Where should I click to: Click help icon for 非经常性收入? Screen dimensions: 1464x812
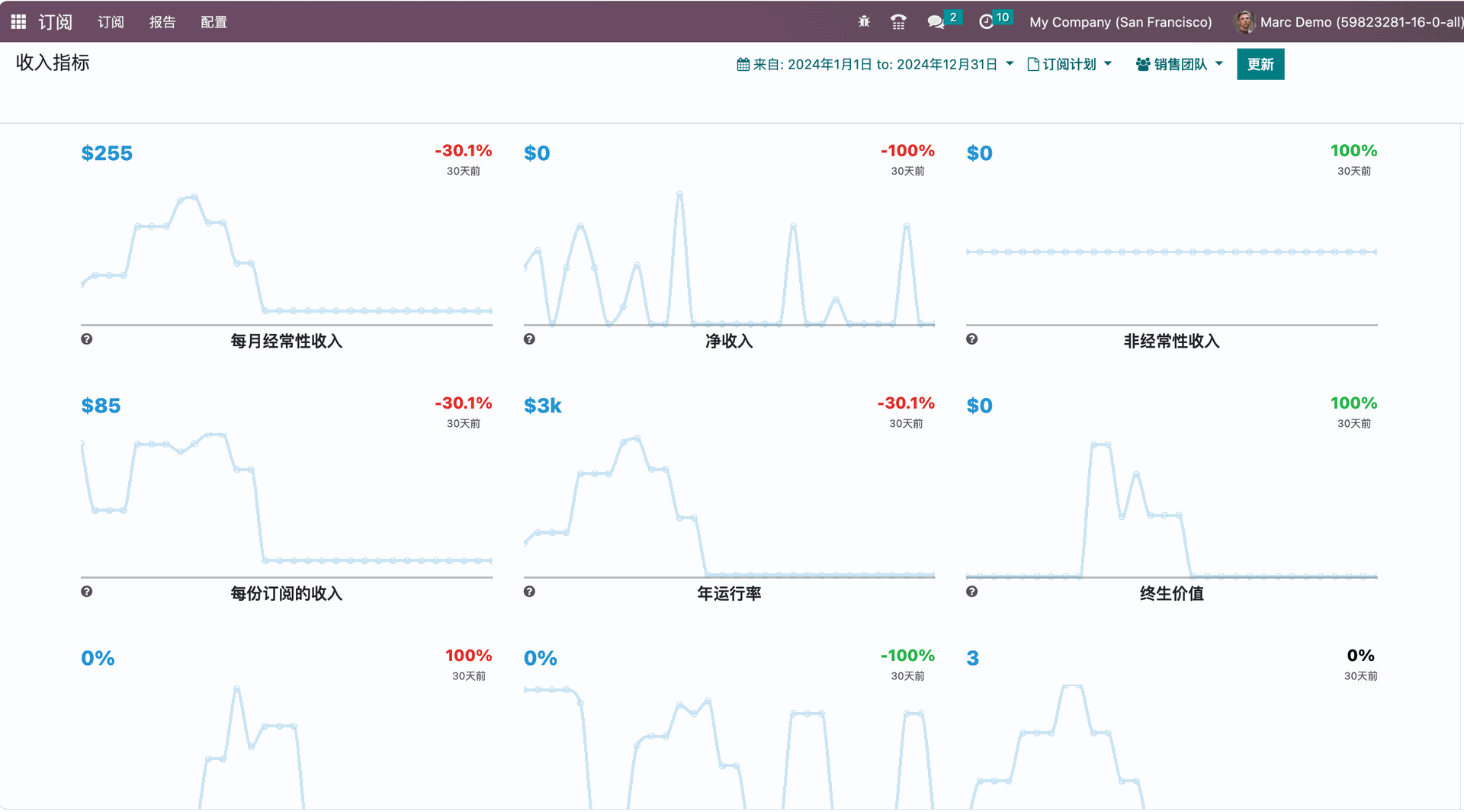click(x=971, y=339)
